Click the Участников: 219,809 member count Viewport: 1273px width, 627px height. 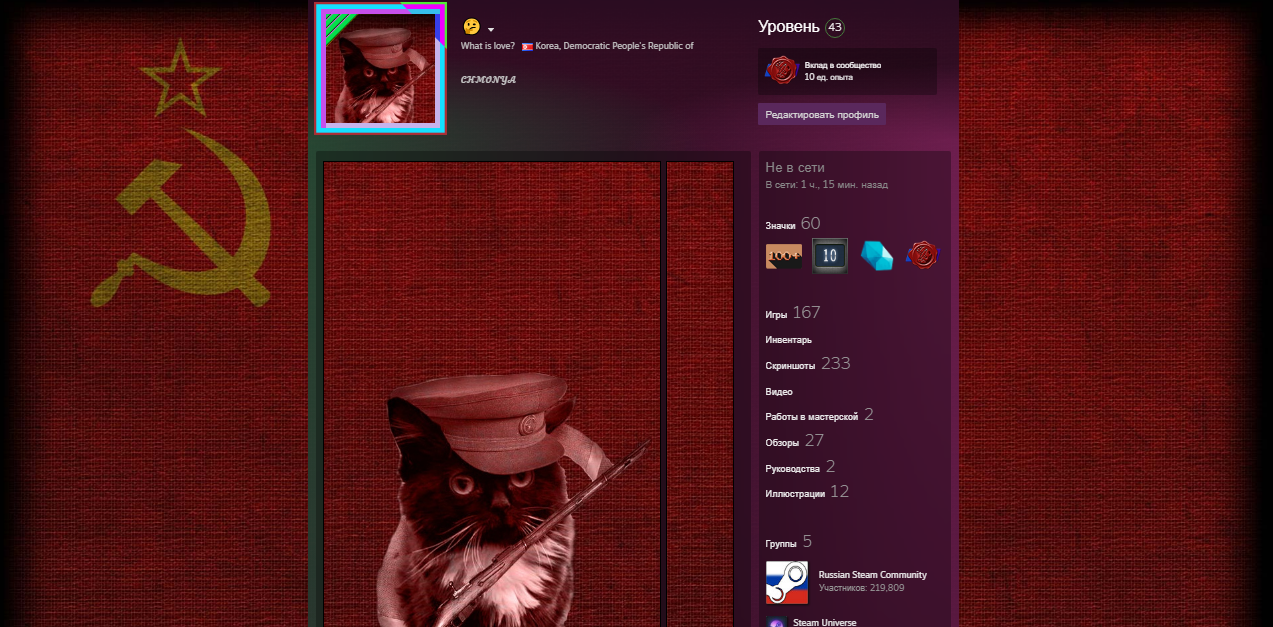[861, 588]
